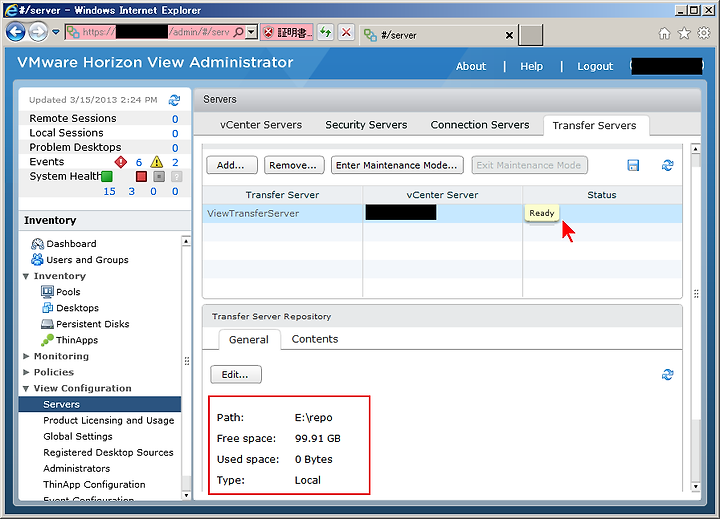Open ThinApps in Inventory
The image size is (720, 519).
(x=77, y=340)
